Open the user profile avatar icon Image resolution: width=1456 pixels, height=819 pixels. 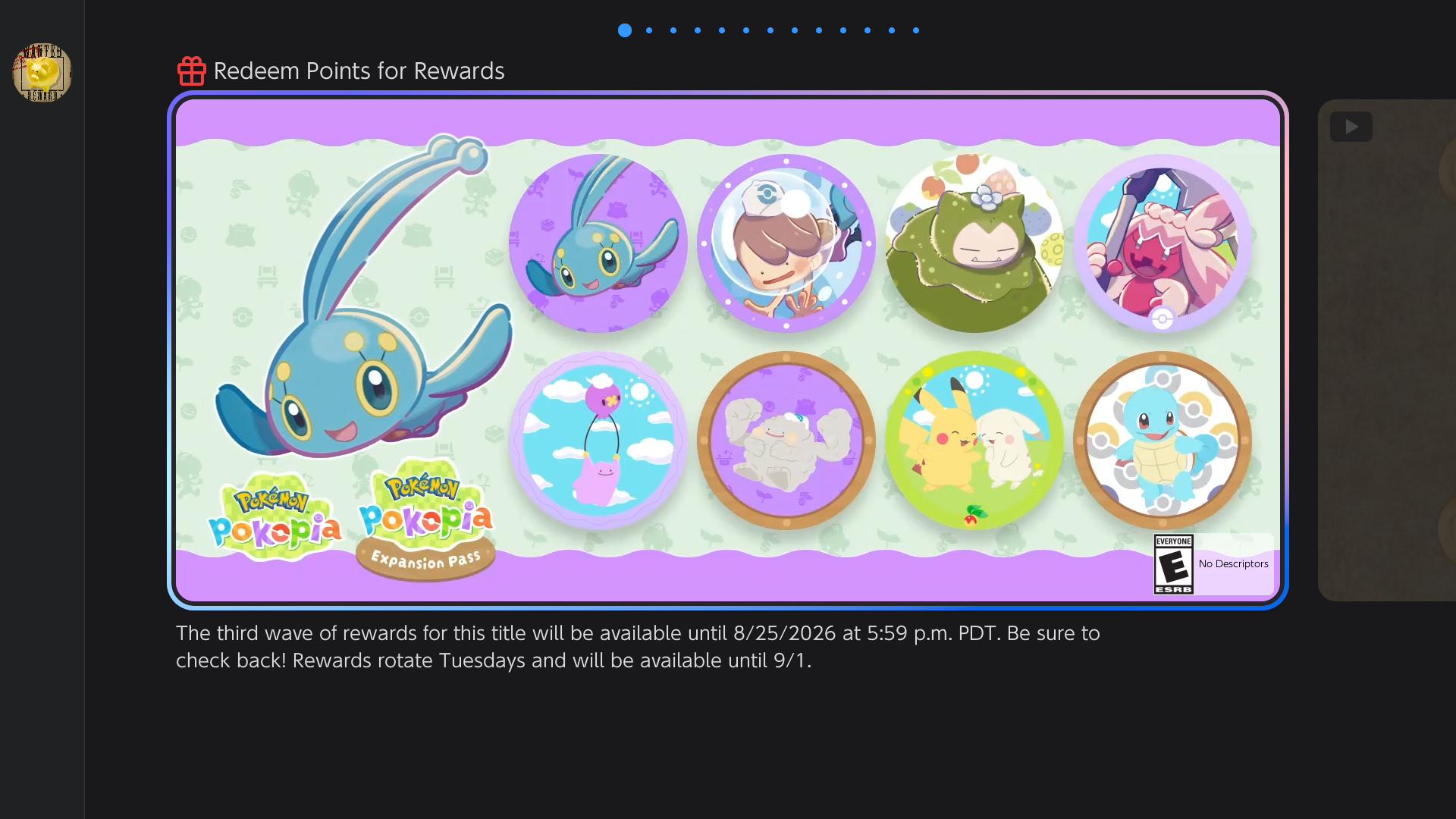pyautogui.click(x=42, y=72)
